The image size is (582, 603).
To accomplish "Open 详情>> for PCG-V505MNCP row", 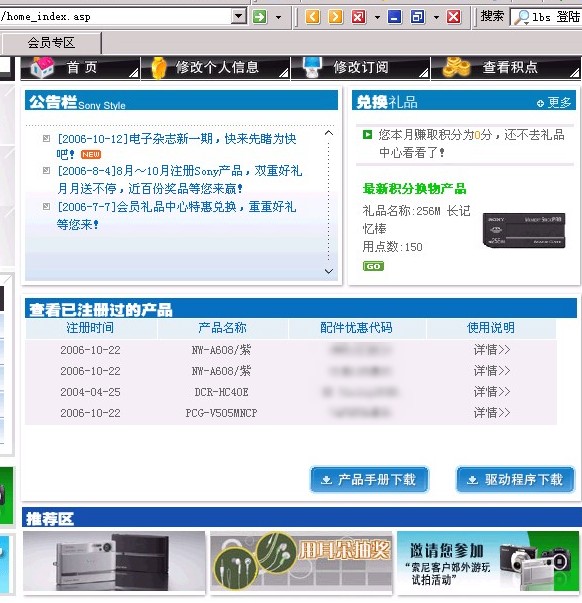I will coord(492,413).
